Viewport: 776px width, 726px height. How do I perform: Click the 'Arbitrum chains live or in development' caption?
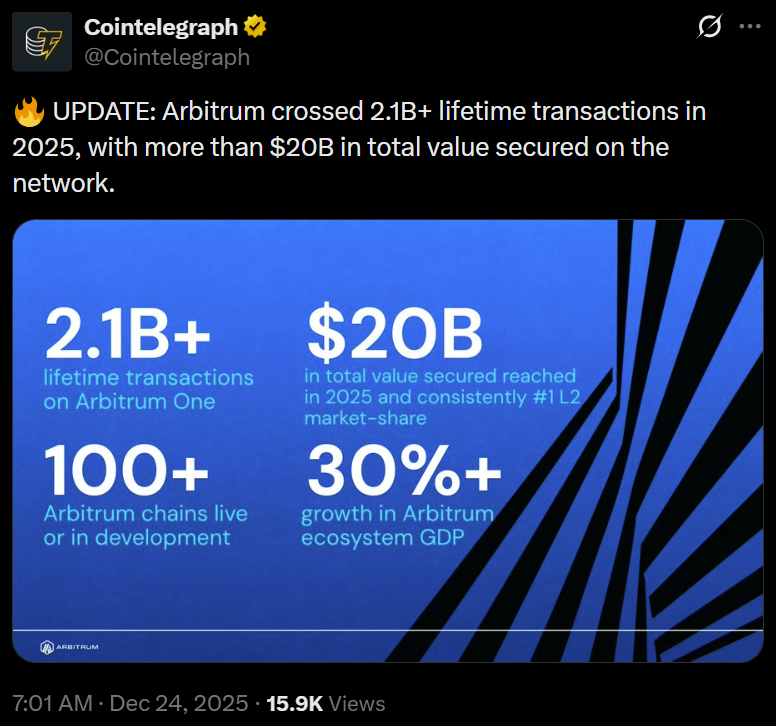(x=145, y=525)
